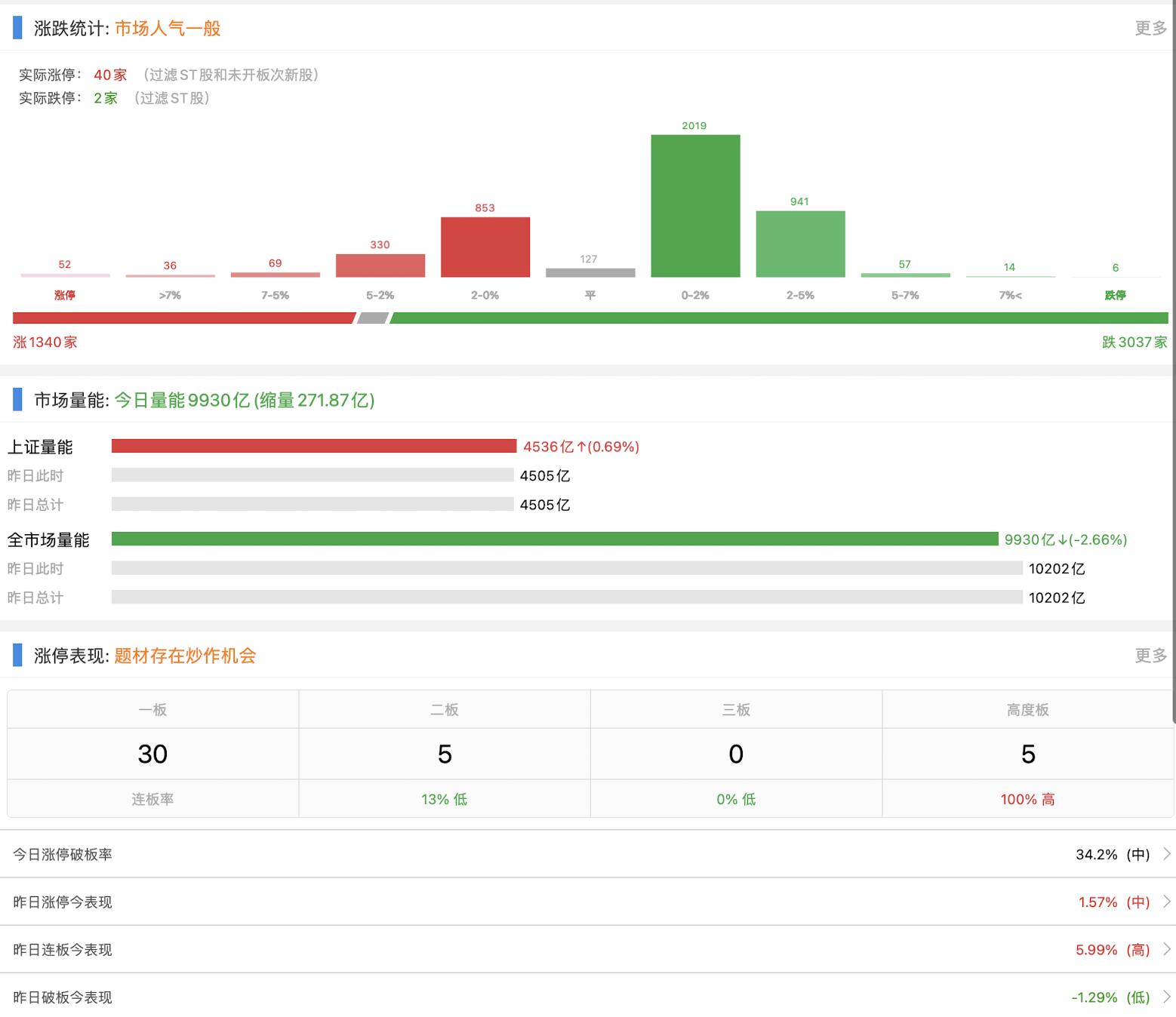Click the 2019 green bar for 0-2% decline

695,206
